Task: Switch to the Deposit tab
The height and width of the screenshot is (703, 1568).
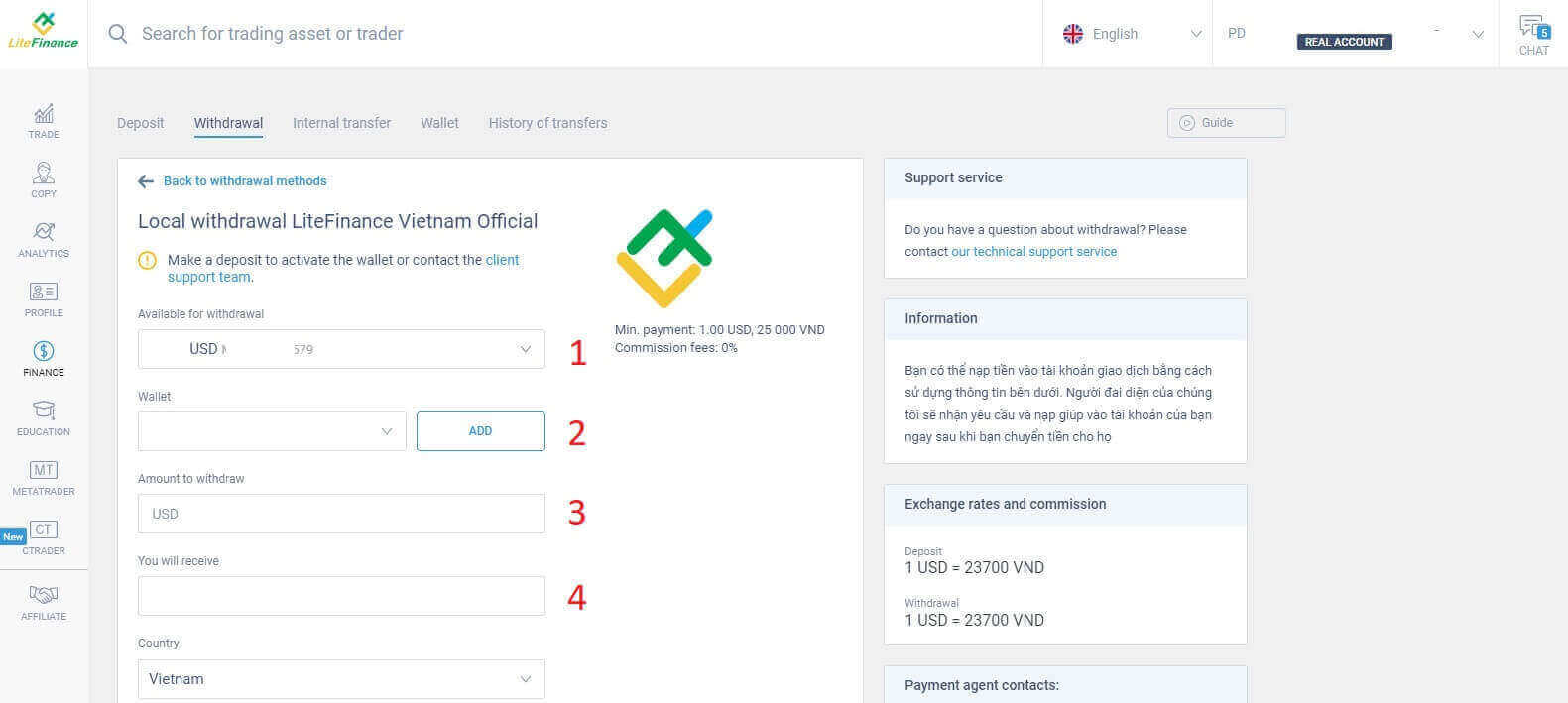Action: point(140,123)
